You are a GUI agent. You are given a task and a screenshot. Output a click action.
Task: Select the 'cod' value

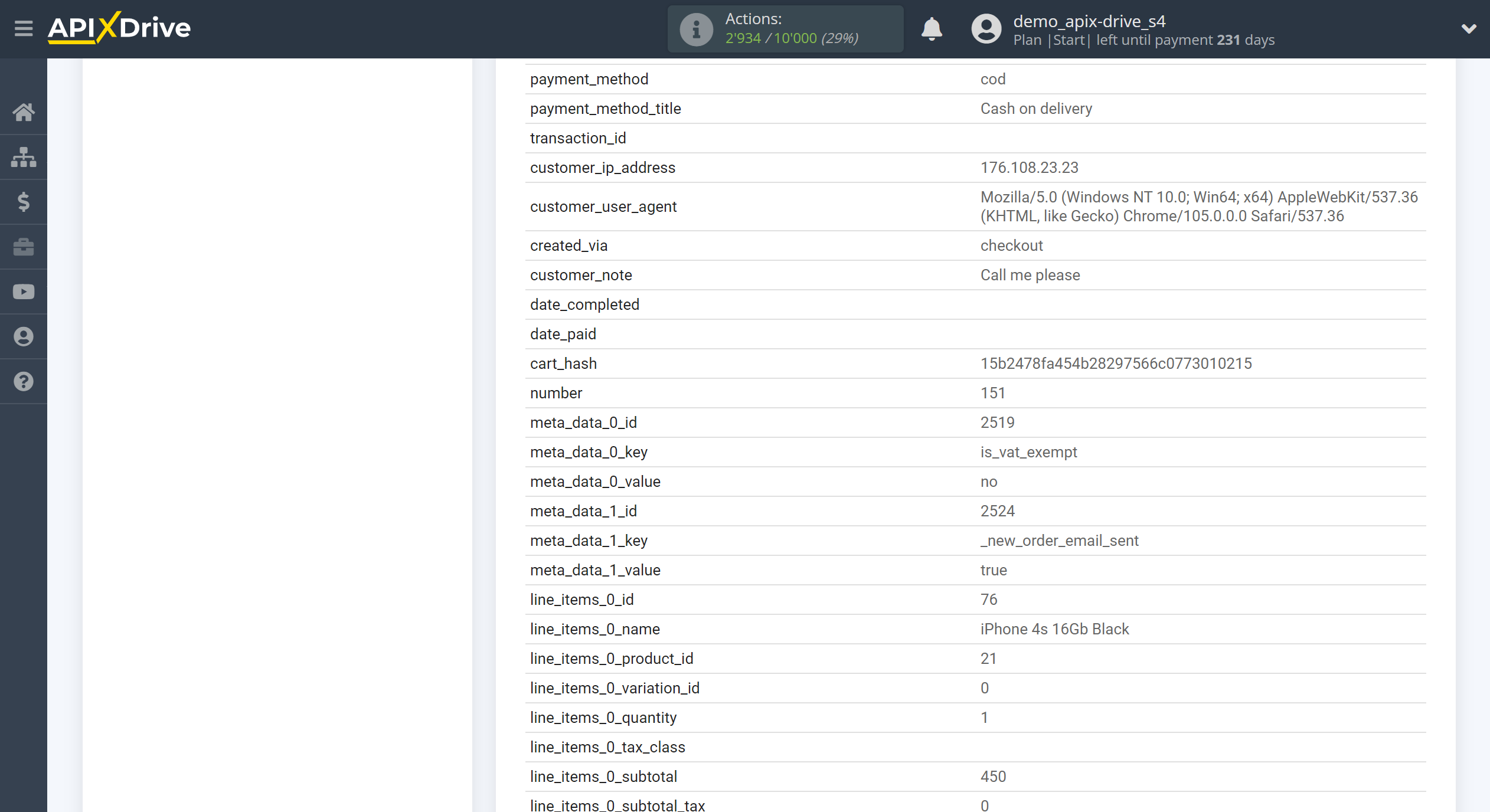point(993,79)
